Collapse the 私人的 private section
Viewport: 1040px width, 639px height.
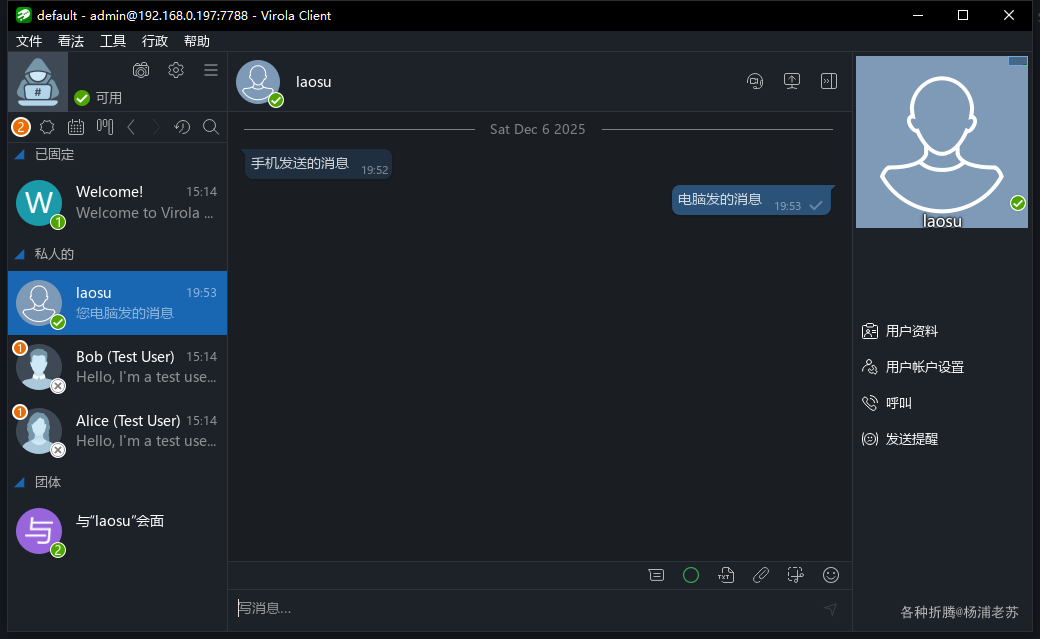(x=20, y=254)
